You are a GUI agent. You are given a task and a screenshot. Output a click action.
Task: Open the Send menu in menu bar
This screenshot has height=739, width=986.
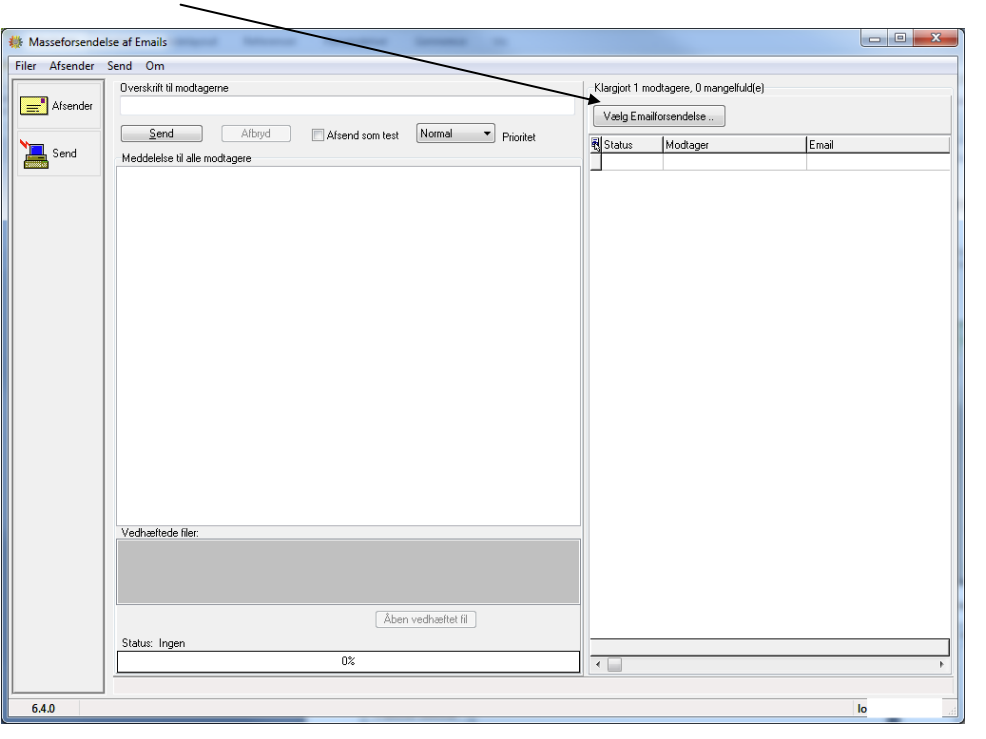point(119,66)
